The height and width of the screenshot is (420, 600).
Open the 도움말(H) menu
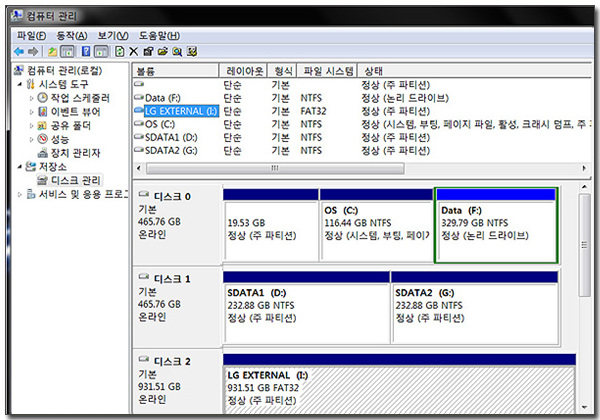(x=159, y=36)
